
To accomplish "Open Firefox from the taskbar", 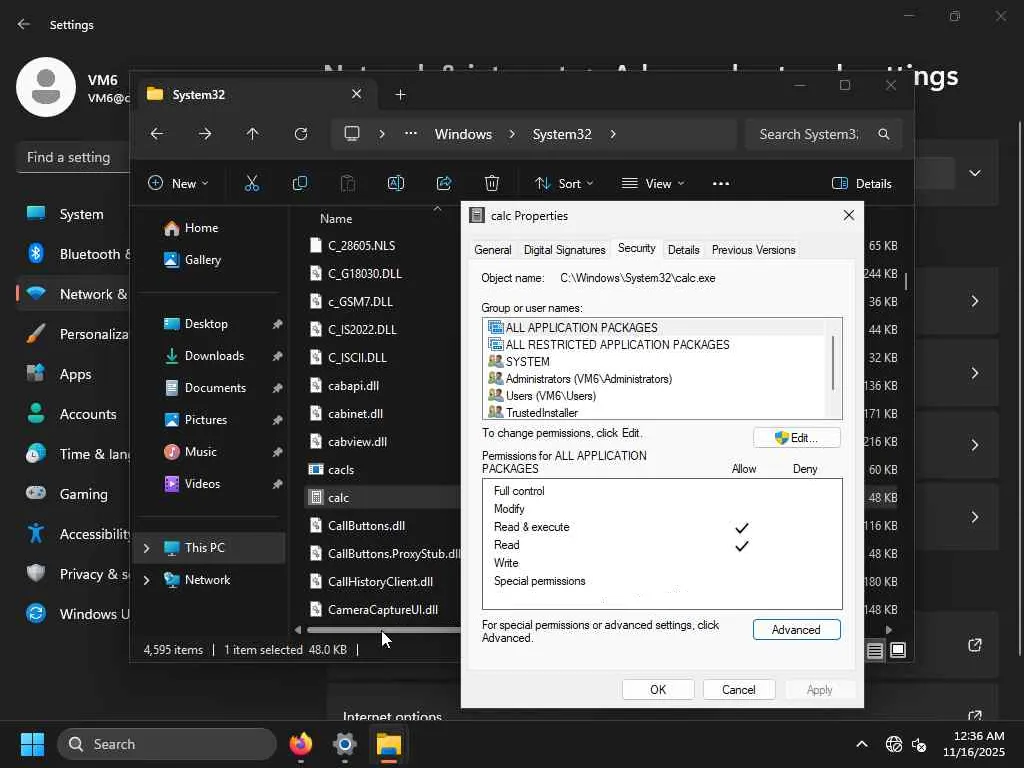I will [x=301, y=744].
